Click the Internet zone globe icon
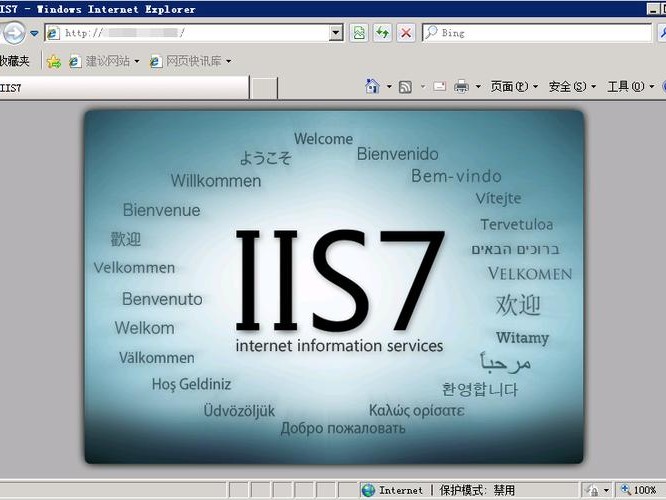The width and height of the screenshot is (666, 500). [368, 490]
